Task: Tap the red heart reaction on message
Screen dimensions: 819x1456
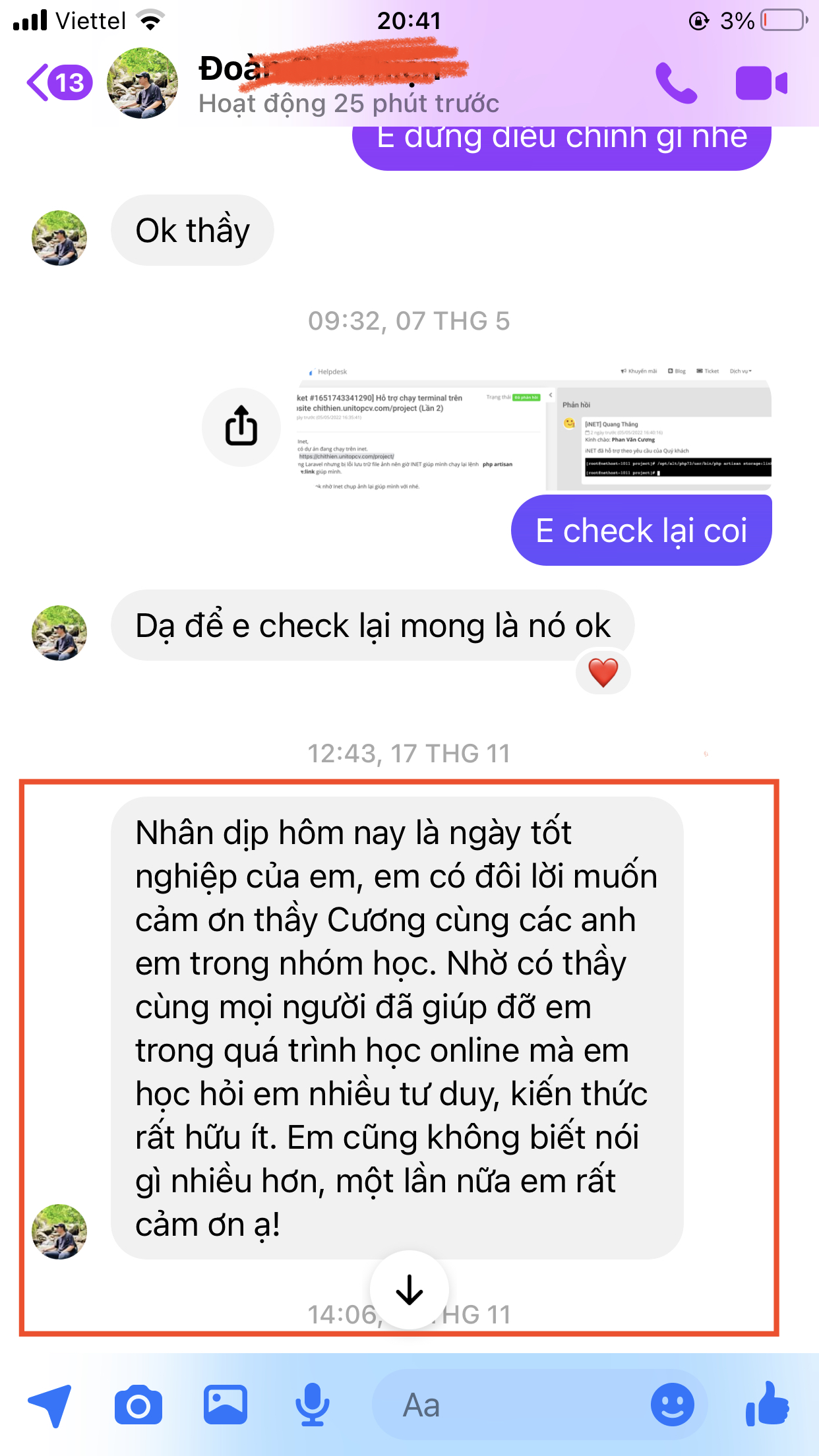Action: pyautogui.click(x=603, y=673)
